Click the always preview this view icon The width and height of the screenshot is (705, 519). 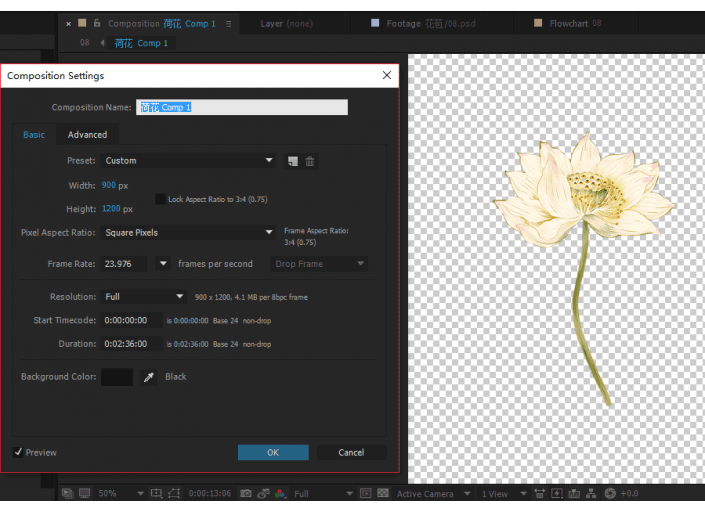tap(67, 493)
